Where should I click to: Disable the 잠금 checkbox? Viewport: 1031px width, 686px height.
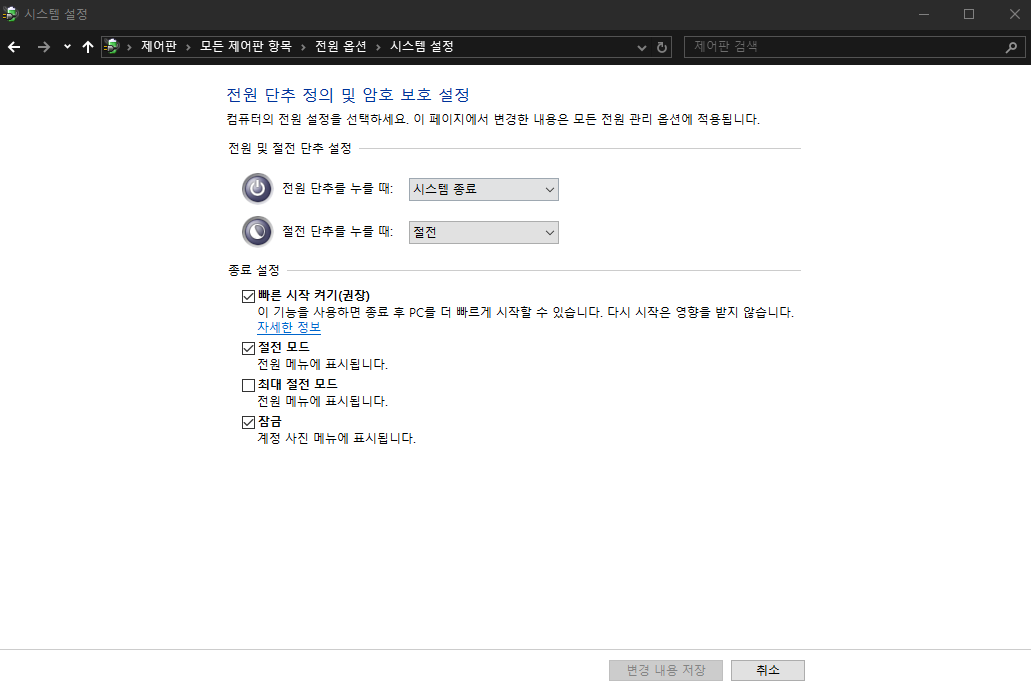click(247, 422)
